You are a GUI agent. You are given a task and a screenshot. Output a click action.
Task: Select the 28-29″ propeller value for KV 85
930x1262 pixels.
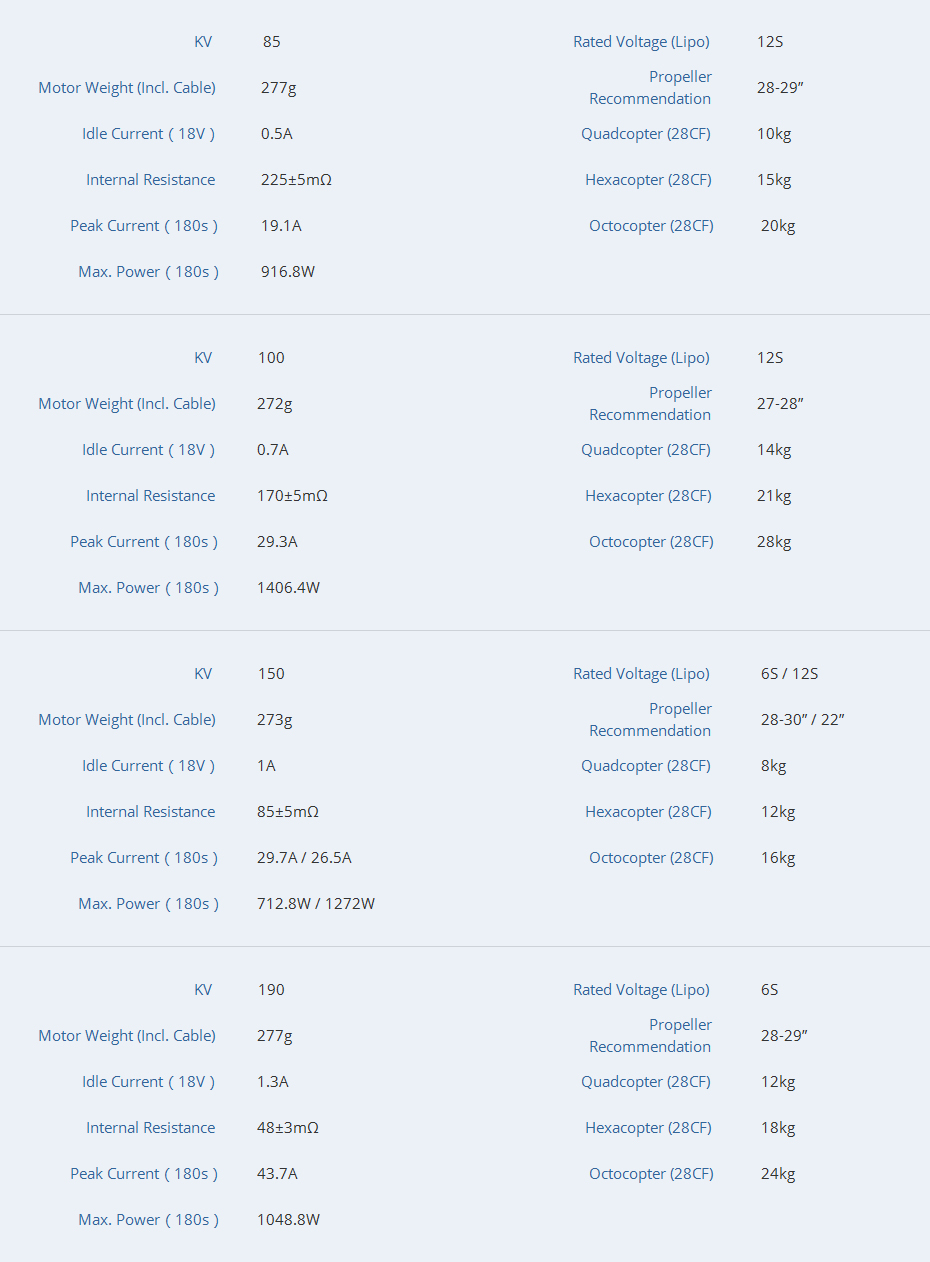pyautogui.click(x=780, y=88)
